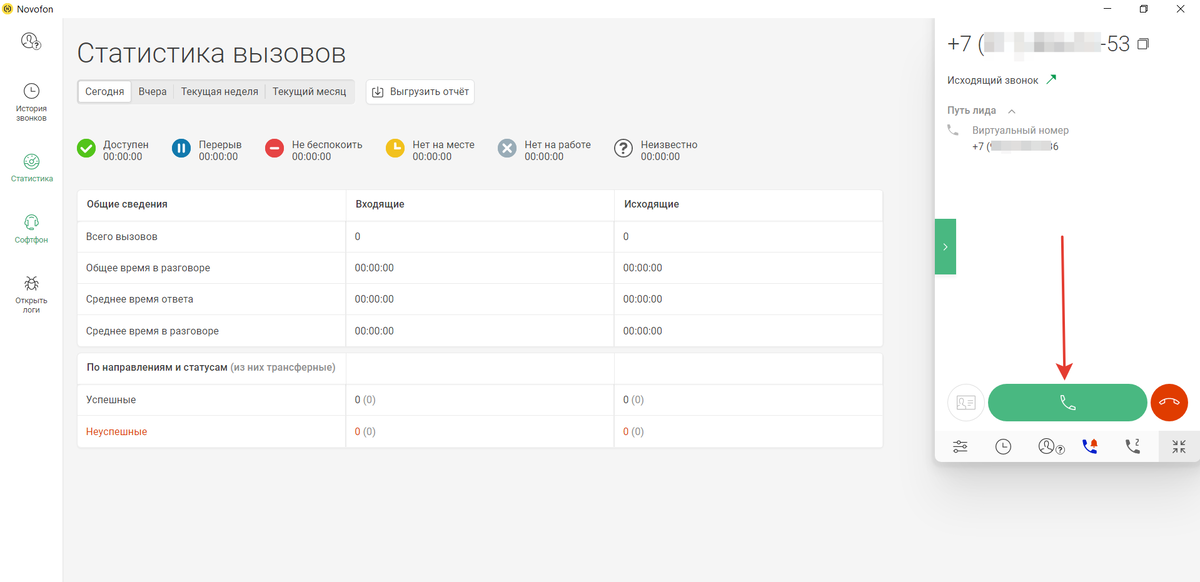The height and width of the screenshot is (582, 1200).
Task: Hang up with the red phone button
Action: pos(1169,403)
